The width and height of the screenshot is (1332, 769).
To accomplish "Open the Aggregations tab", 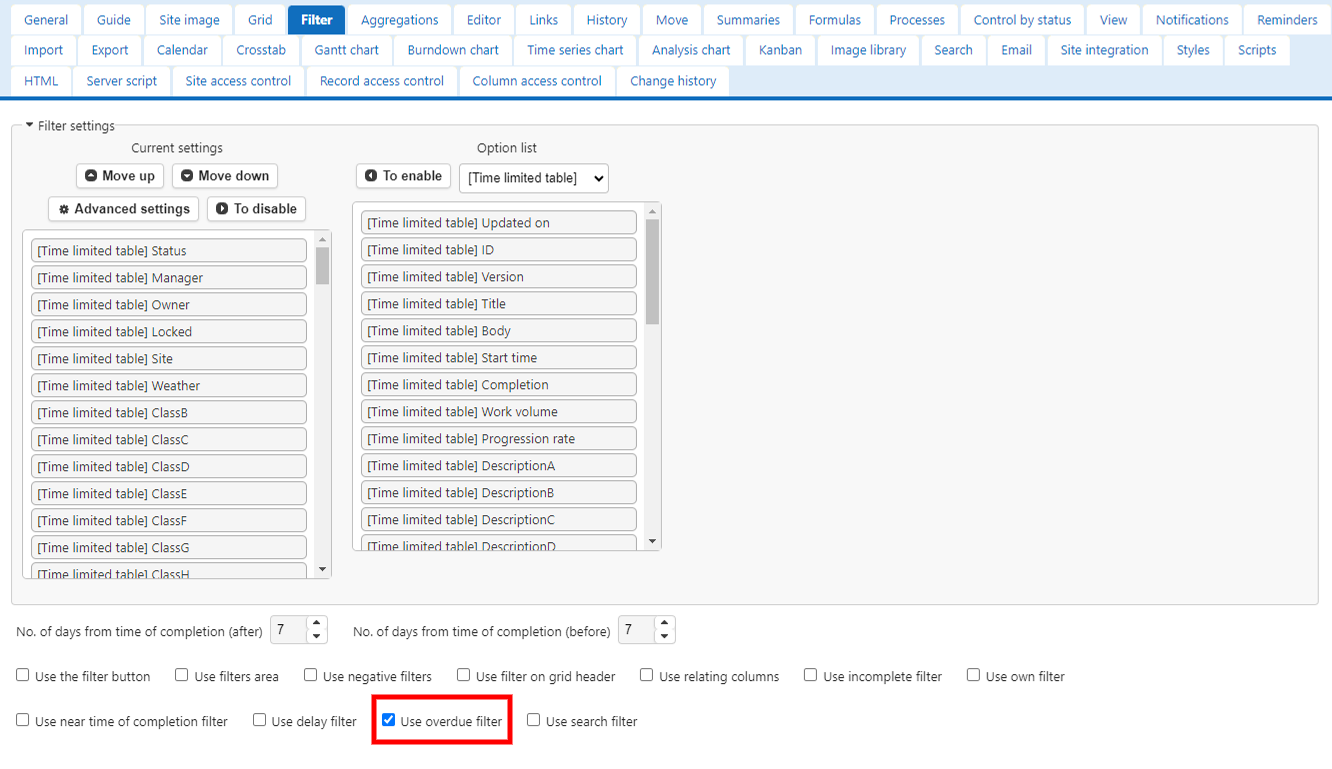I will click(399, 20).
